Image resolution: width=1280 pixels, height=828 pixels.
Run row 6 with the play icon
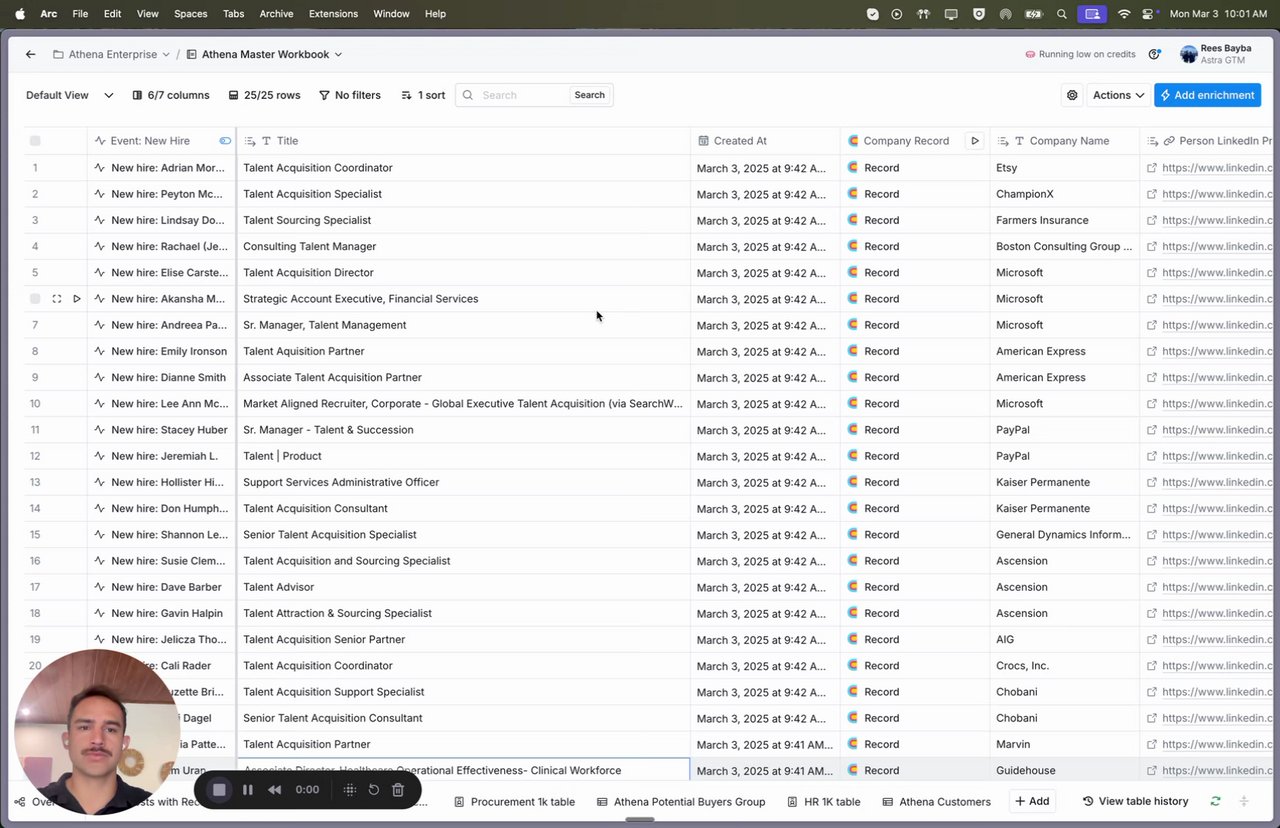point(76,299)
